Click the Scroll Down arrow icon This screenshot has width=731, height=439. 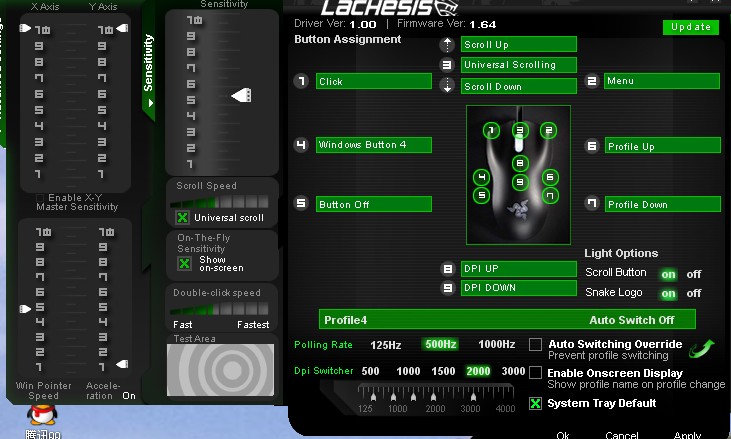(x=447, y=86)
